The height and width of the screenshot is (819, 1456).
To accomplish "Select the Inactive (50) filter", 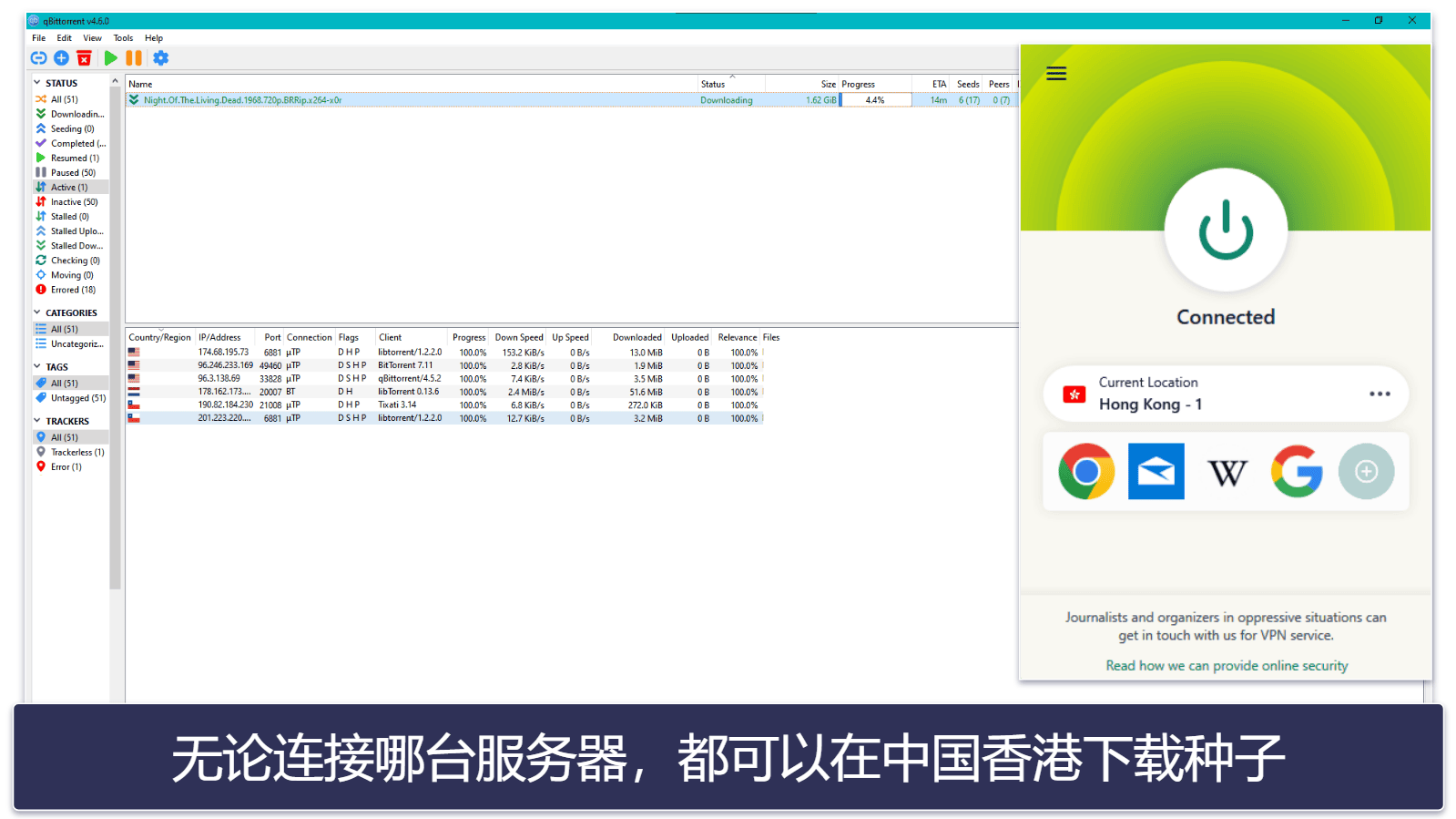I will click(x=70, y=201).
